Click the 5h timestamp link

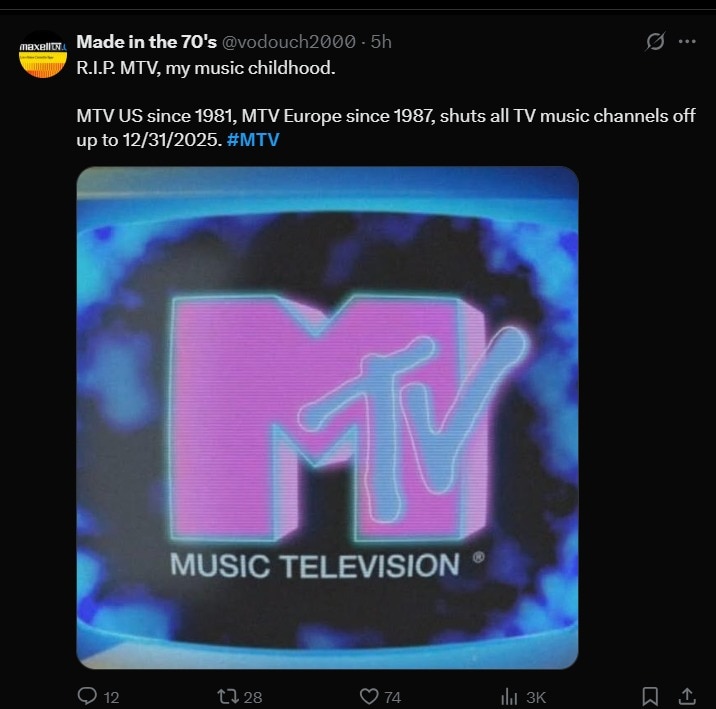pyautogui.click(x=381, y=42)
